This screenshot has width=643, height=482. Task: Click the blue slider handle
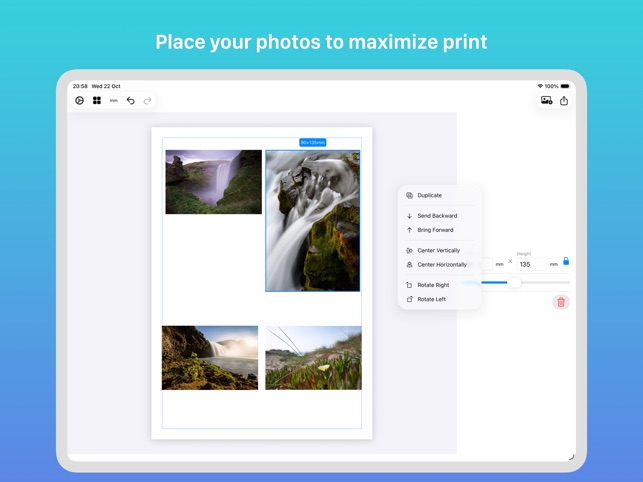[x=514, y=282]
